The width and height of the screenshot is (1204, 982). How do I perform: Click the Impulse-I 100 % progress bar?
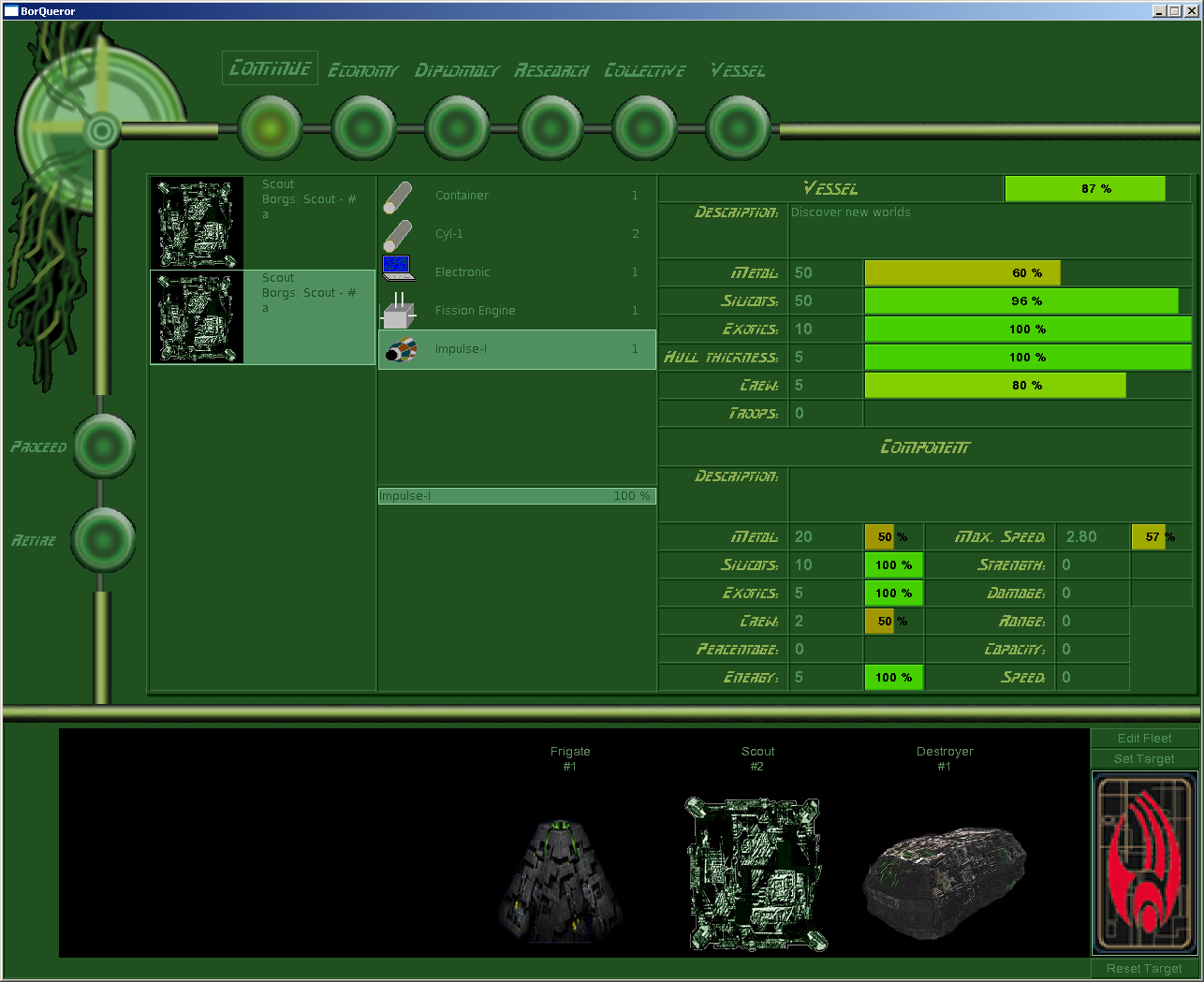[516, 496]
